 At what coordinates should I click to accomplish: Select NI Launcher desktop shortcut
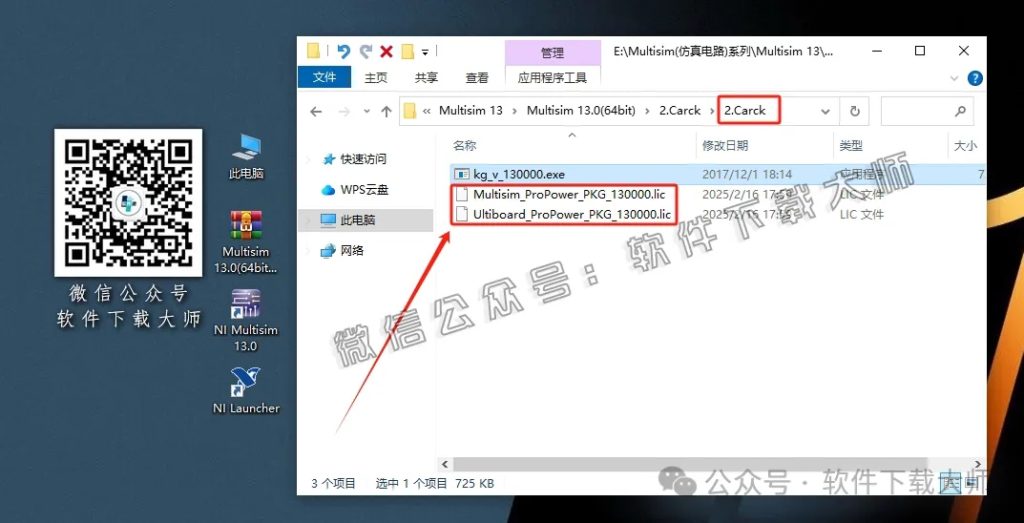coord(246,390)
